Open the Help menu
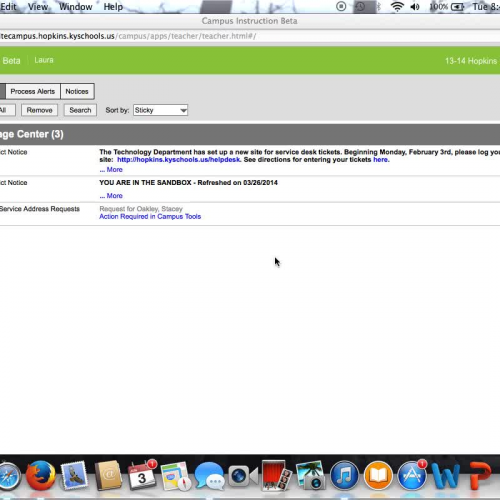The height and width of the screenshot is (500, 500). [113, 7]
